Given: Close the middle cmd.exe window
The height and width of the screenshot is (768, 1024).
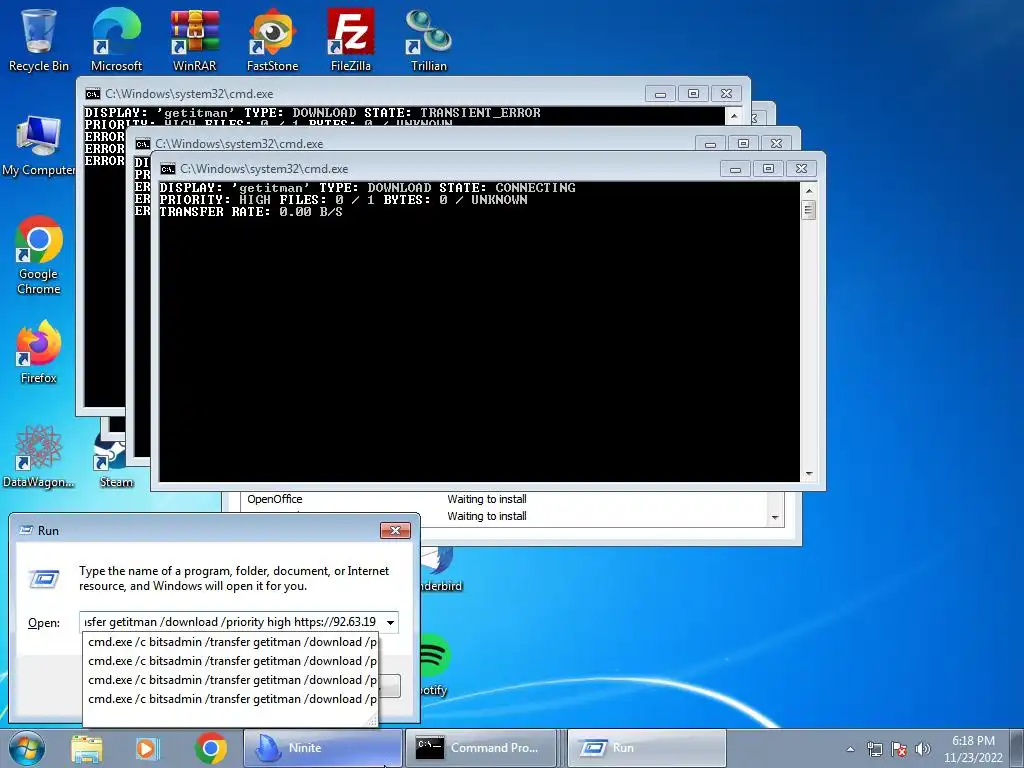Looking at the screenshot, I should click(776, 144).
